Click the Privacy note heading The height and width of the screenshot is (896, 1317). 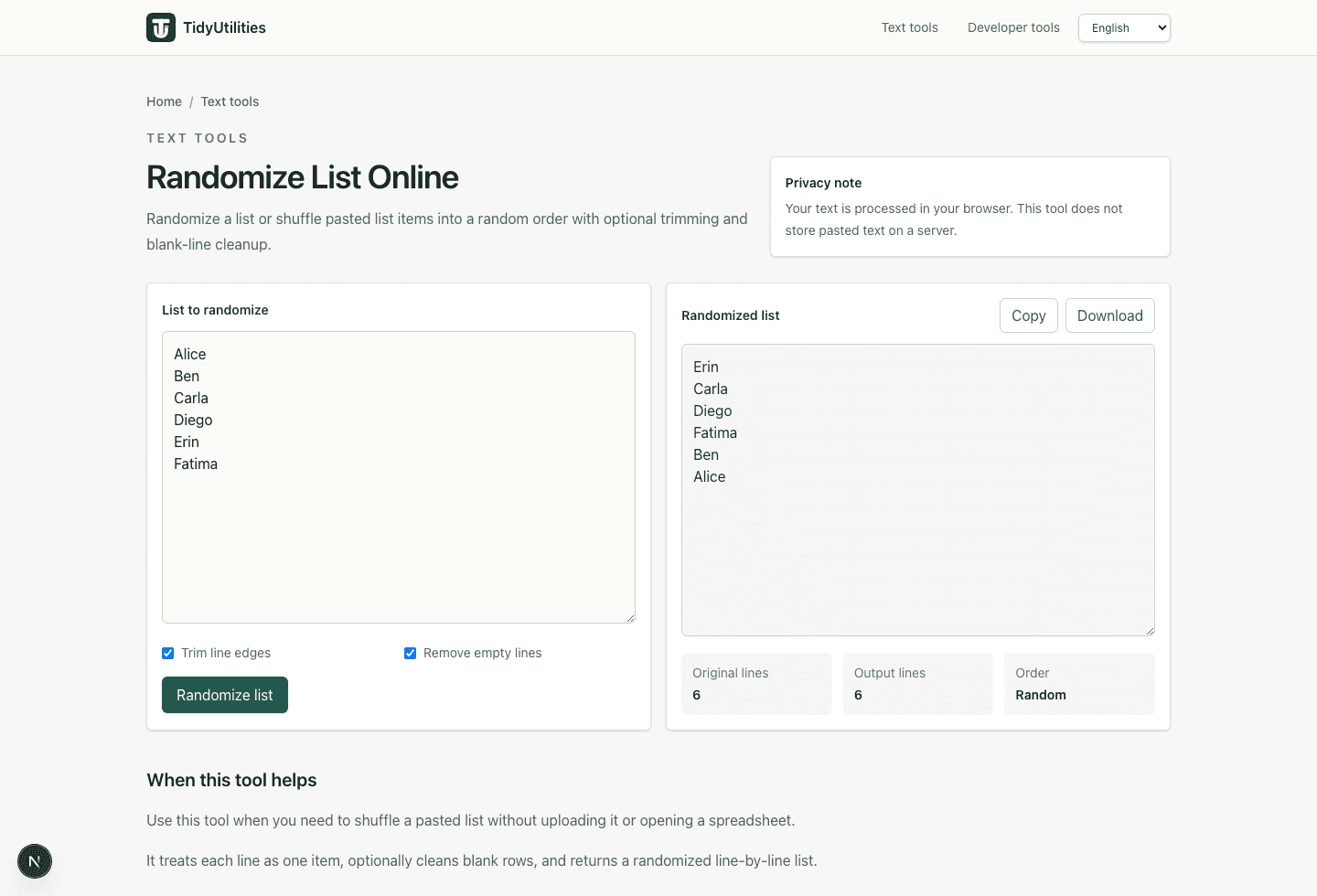[x=823, y=183]
